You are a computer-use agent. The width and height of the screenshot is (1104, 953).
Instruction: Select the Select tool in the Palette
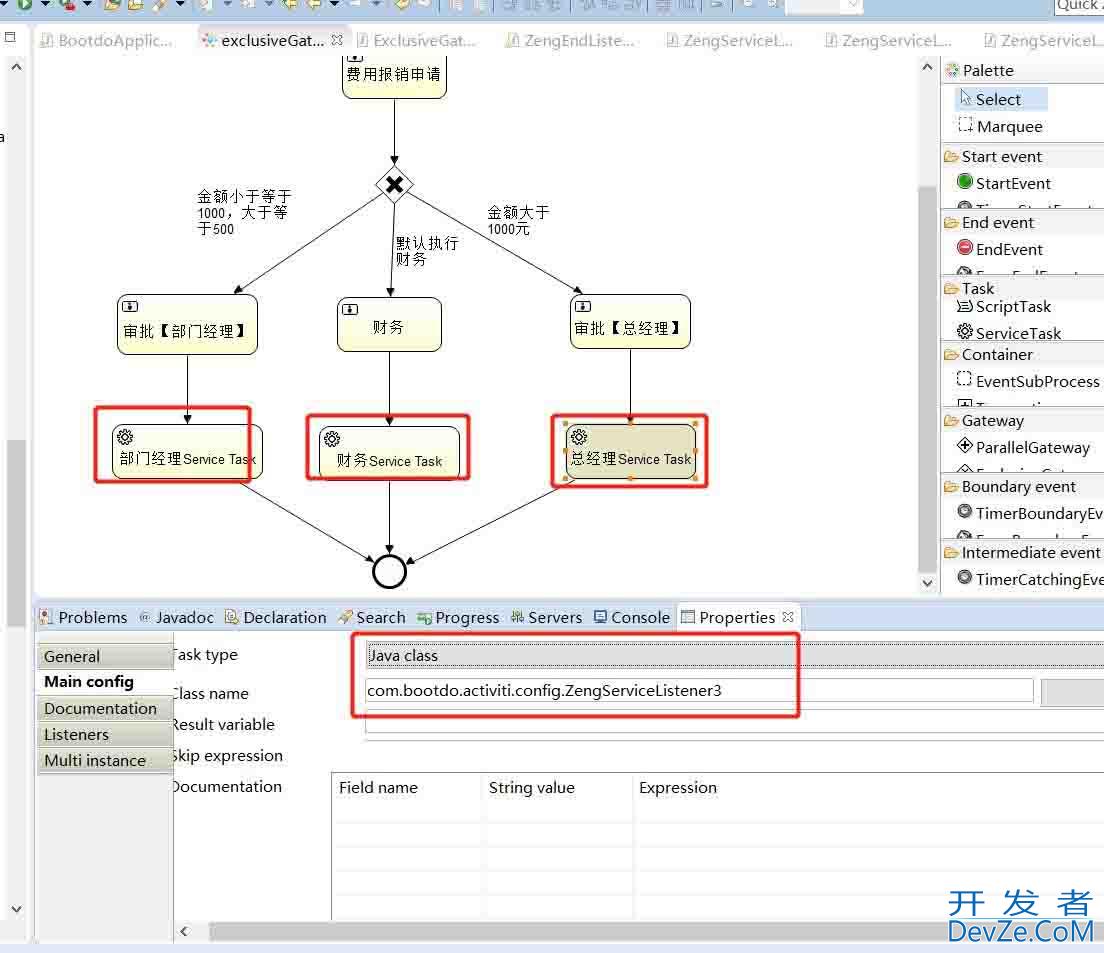coord(998,99)
